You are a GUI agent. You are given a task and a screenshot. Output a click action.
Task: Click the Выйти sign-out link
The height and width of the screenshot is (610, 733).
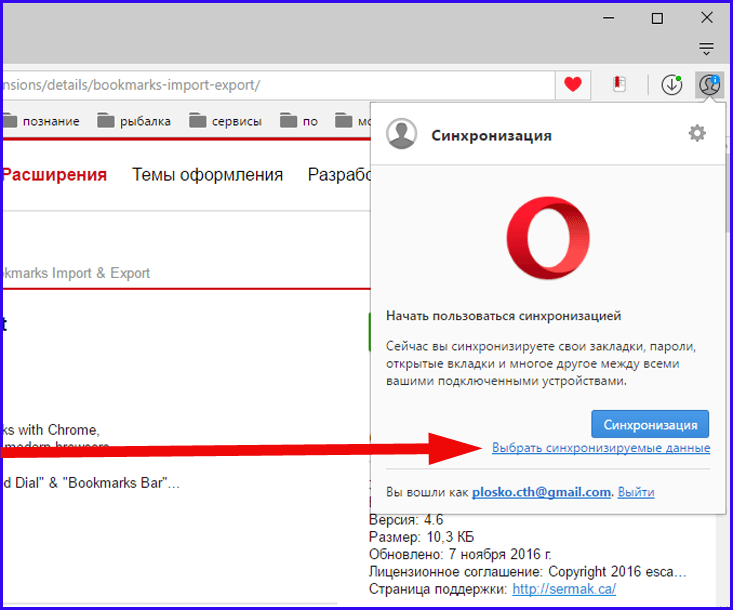636,492
